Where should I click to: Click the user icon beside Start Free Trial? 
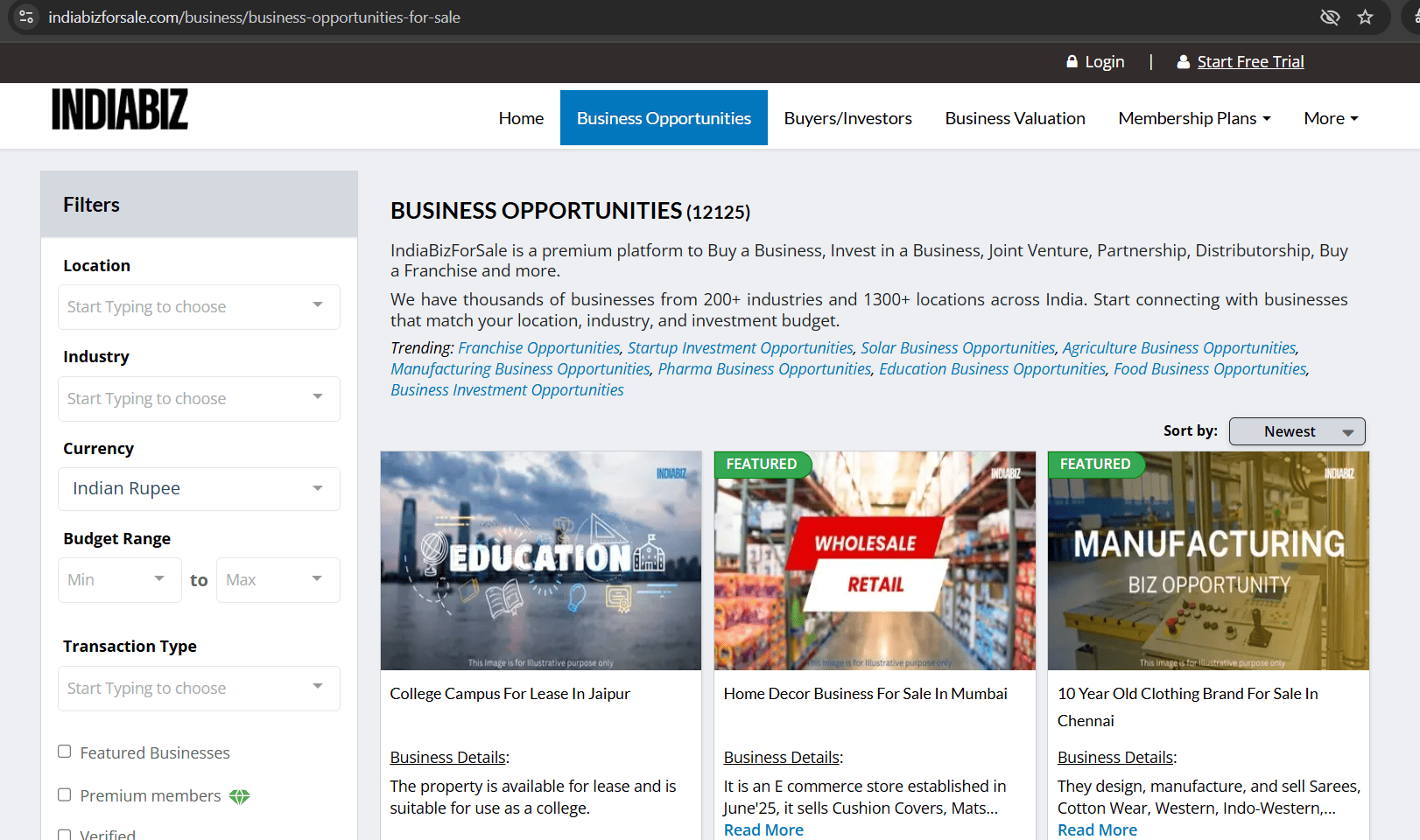coord(1183,62)
